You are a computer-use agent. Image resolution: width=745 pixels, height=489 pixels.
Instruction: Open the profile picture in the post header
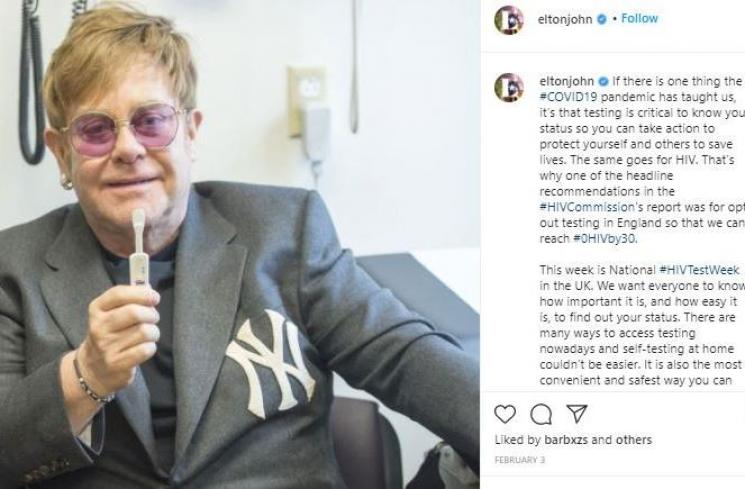pyautogui.click(x=509, y=19)
